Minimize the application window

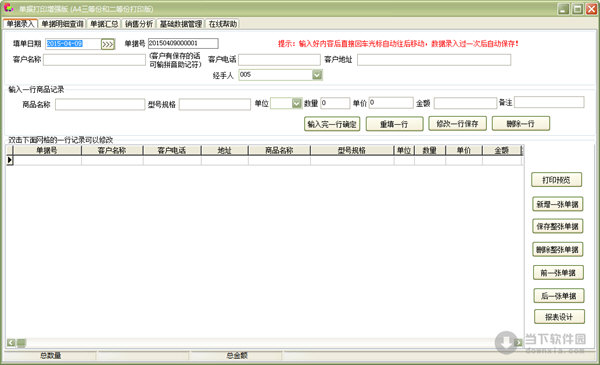click(x=563, y=9)
